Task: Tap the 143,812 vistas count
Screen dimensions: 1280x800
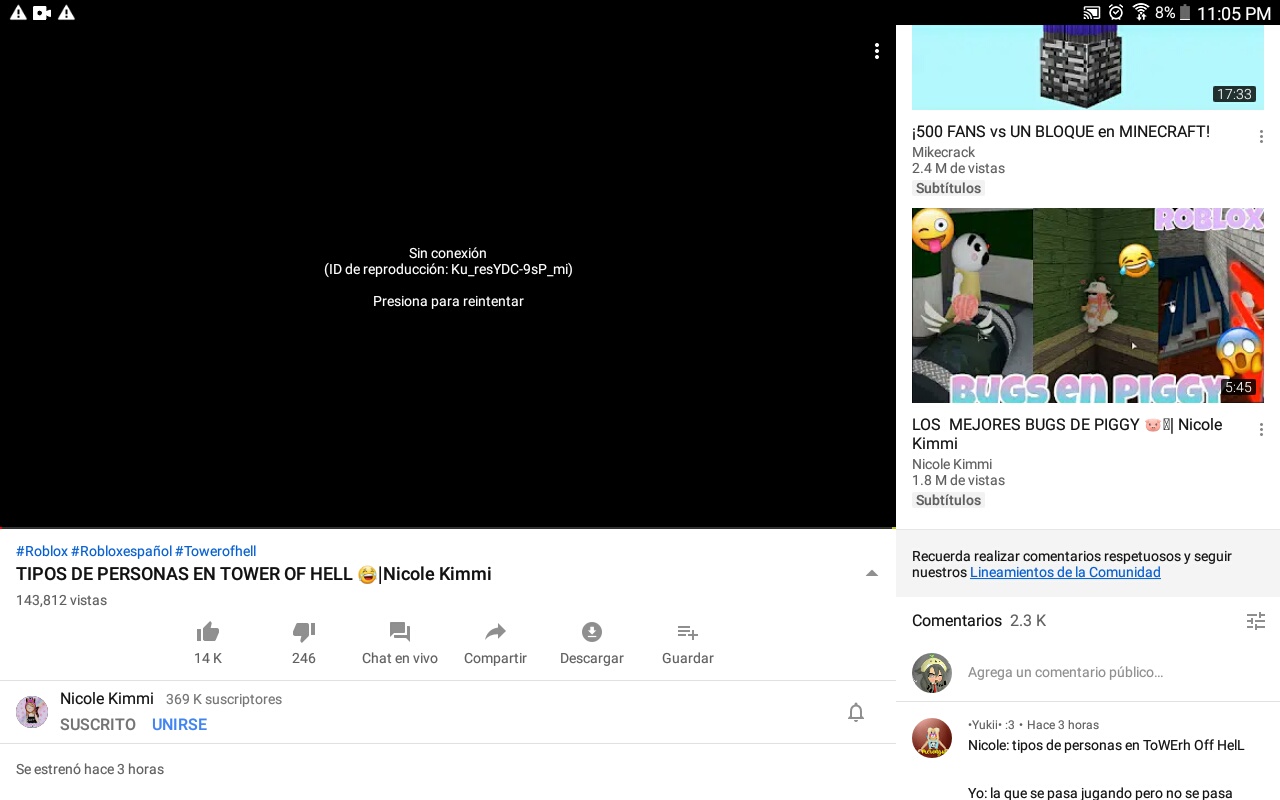Action: pos(61,601)
